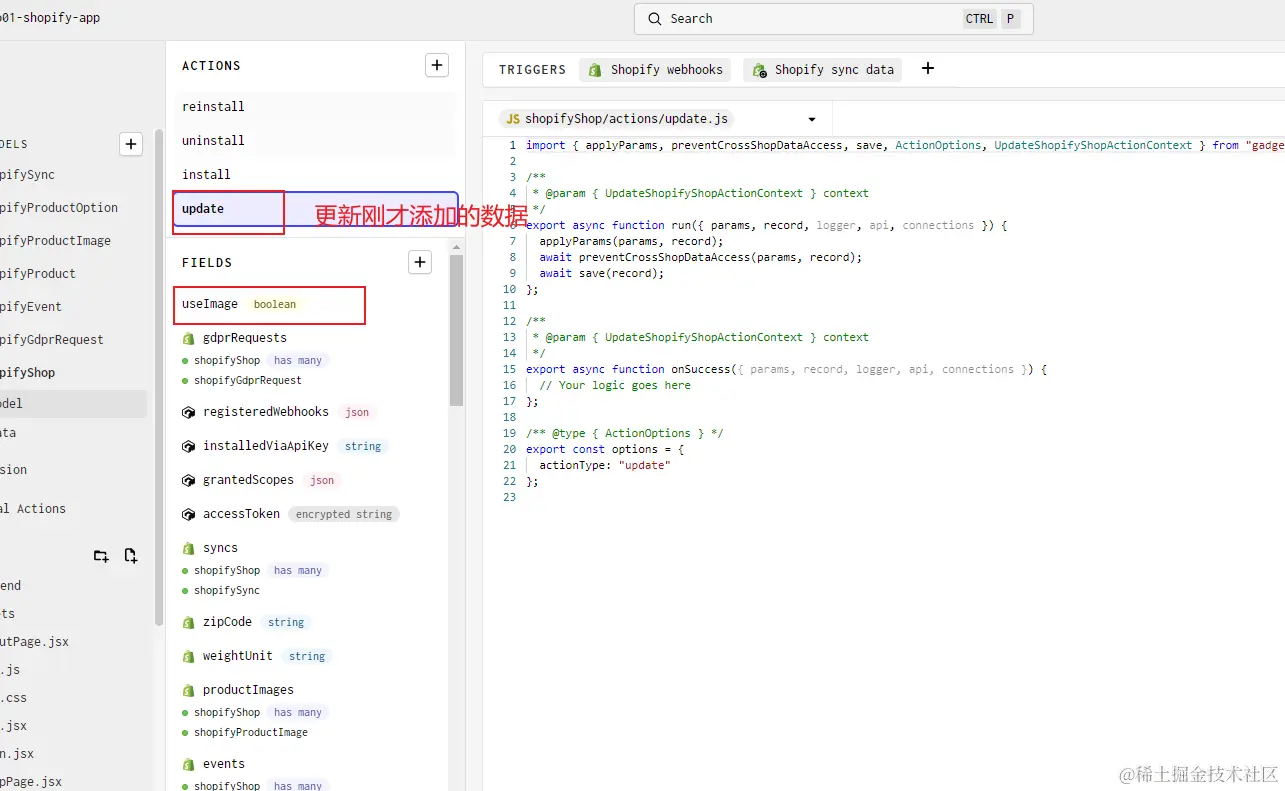Select the reinstall action
The image size is (1285, 791).
click(x=314, y=107)
